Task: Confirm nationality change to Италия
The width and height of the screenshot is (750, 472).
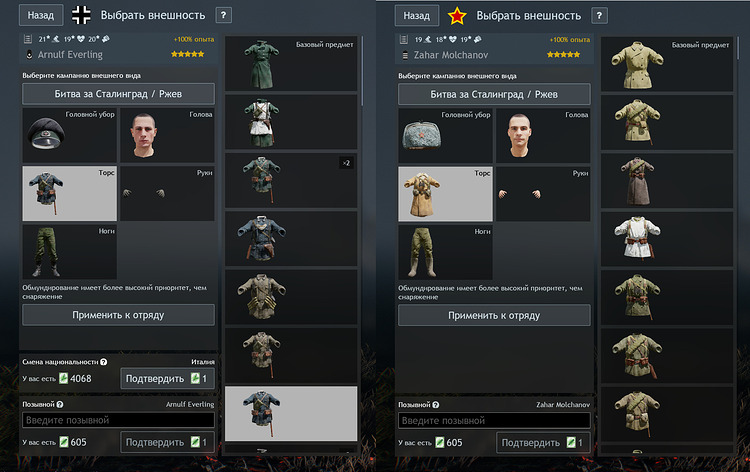Action: pyautogui.click(x=167, y=379)
